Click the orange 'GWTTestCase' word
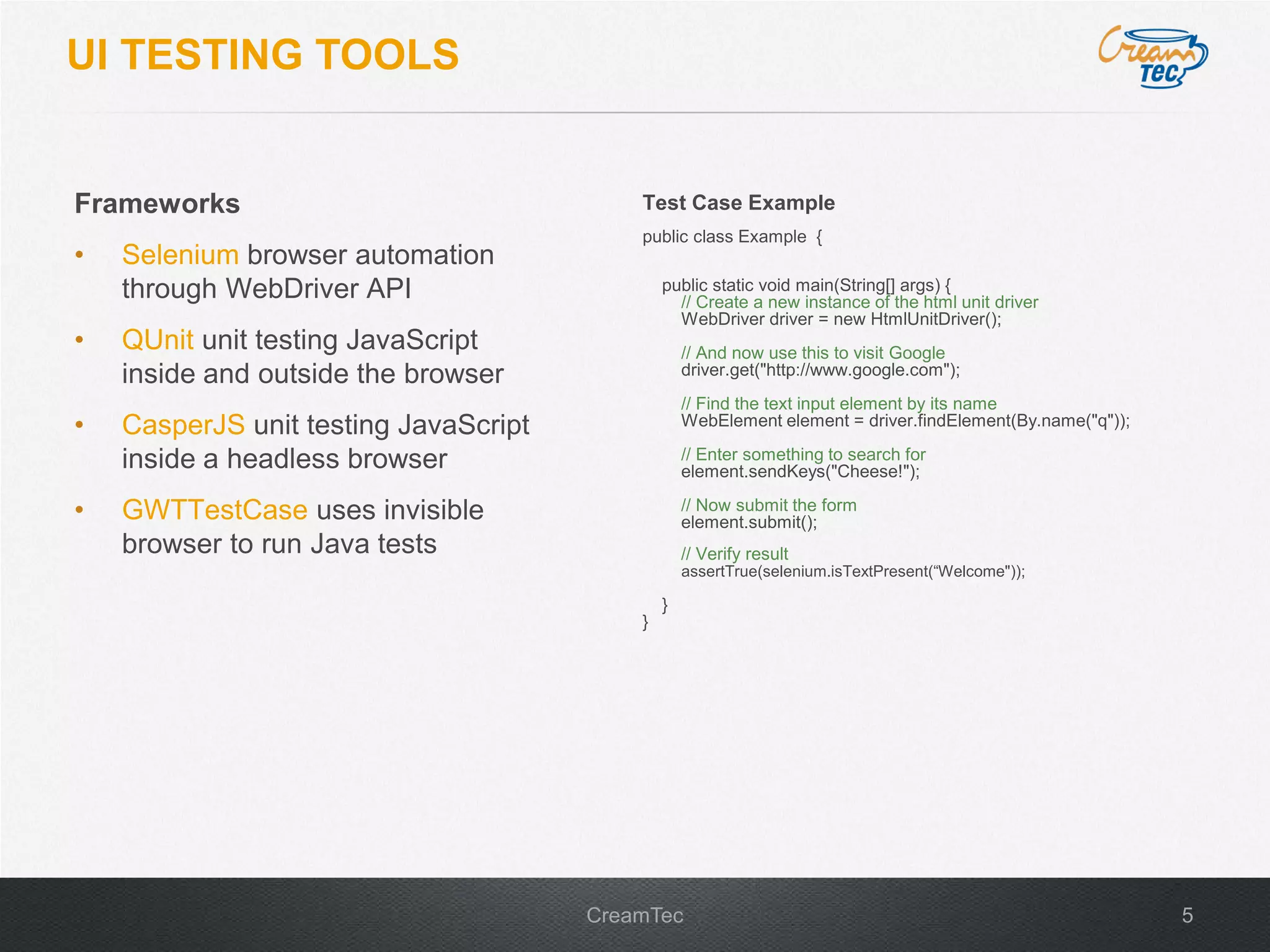Viewport: 1270px width, 952px height. click(x=215, y=510)
